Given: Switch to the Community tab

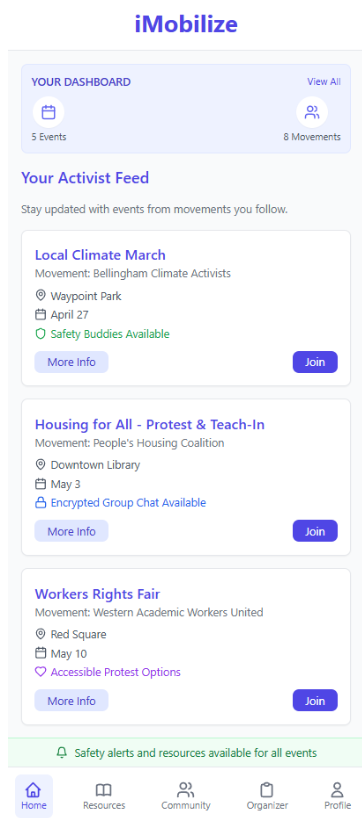Looking at the screenshot, I should 186,796.
